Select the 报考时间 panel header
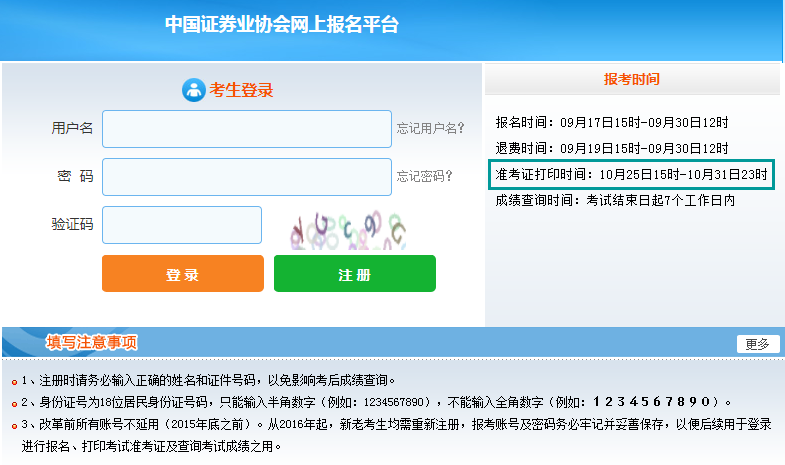785x465 pixels. pos(632,79)
